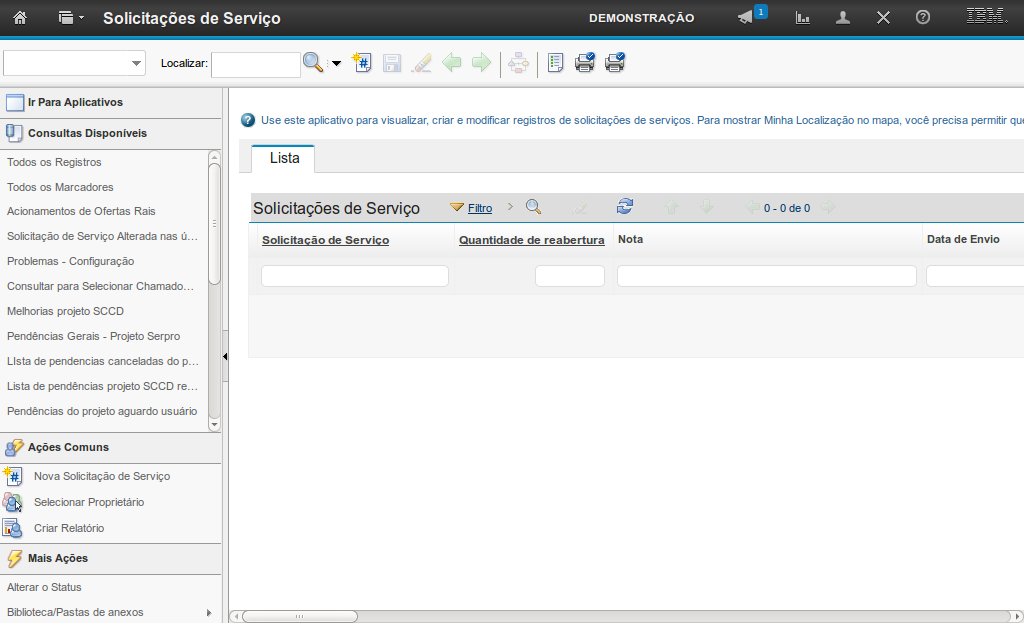Click the table header search magnifier icon
Screen dimensions: 1024x624
[x=533, y=207]
